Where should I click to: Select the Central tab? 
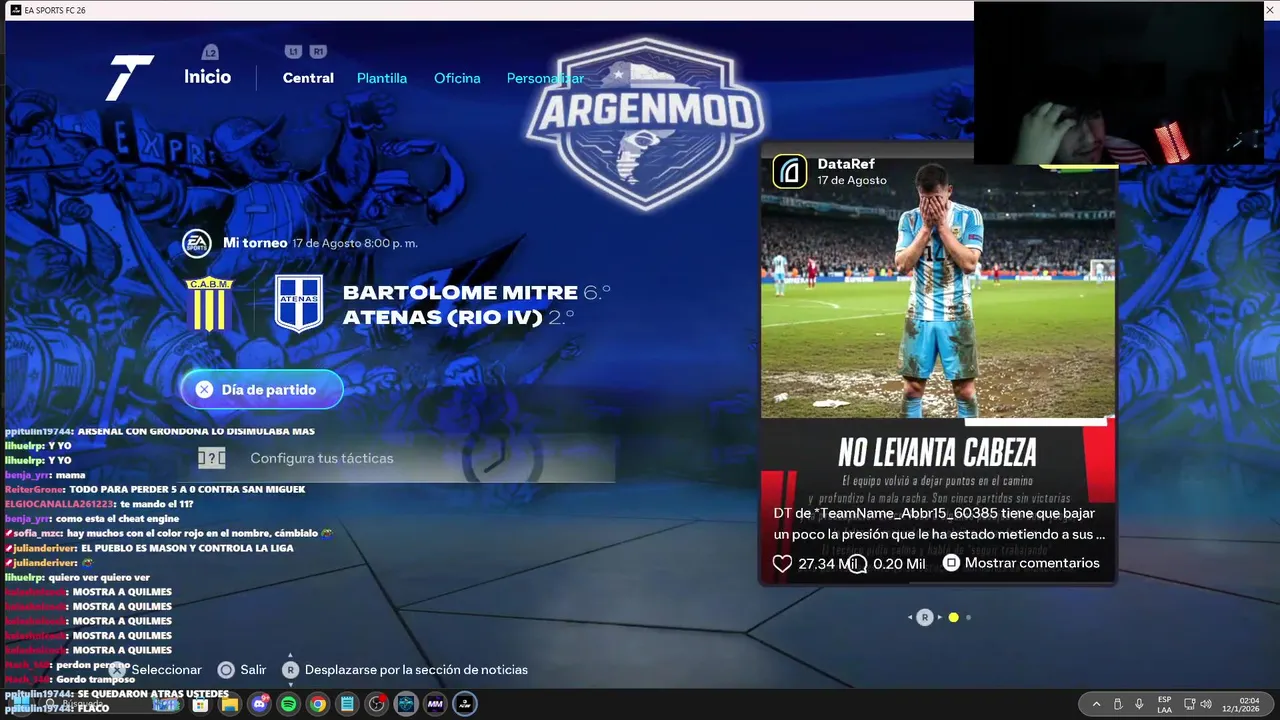(308, 78)
